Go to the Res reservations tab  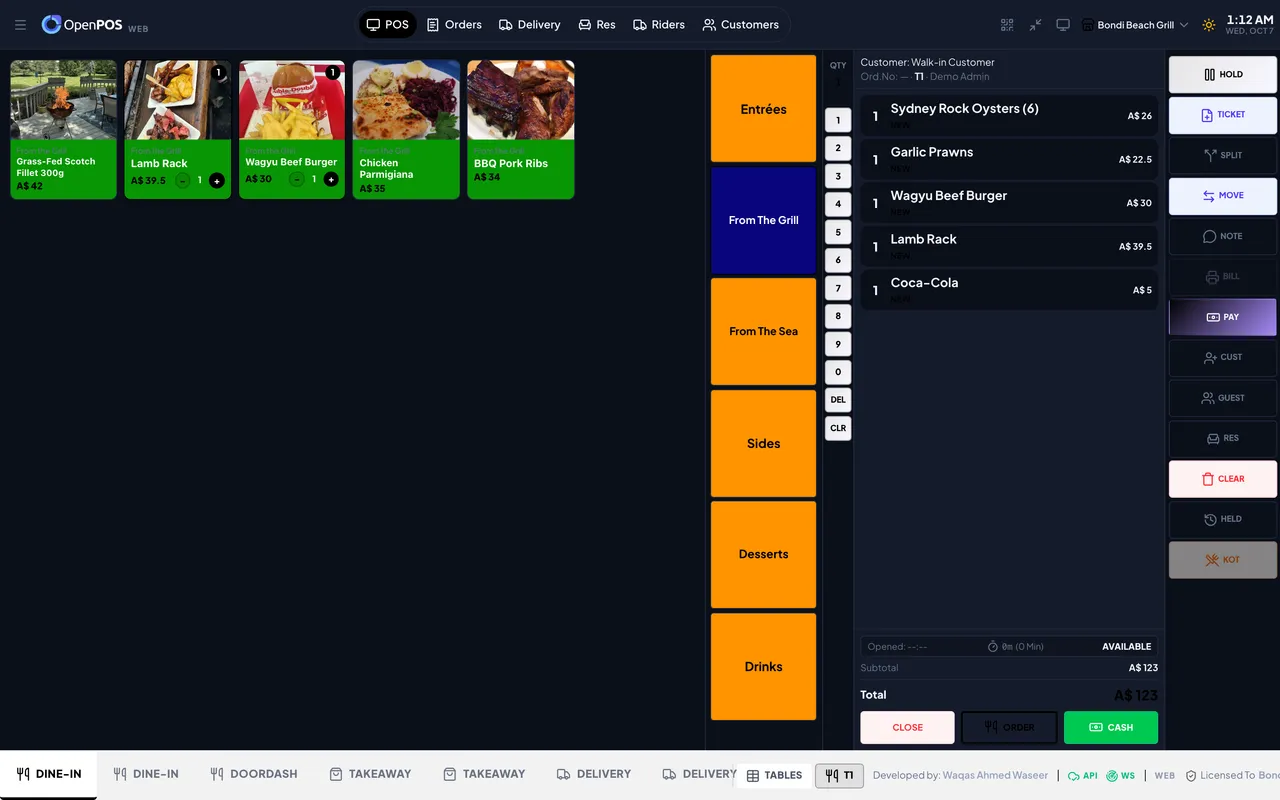(597, 25)
